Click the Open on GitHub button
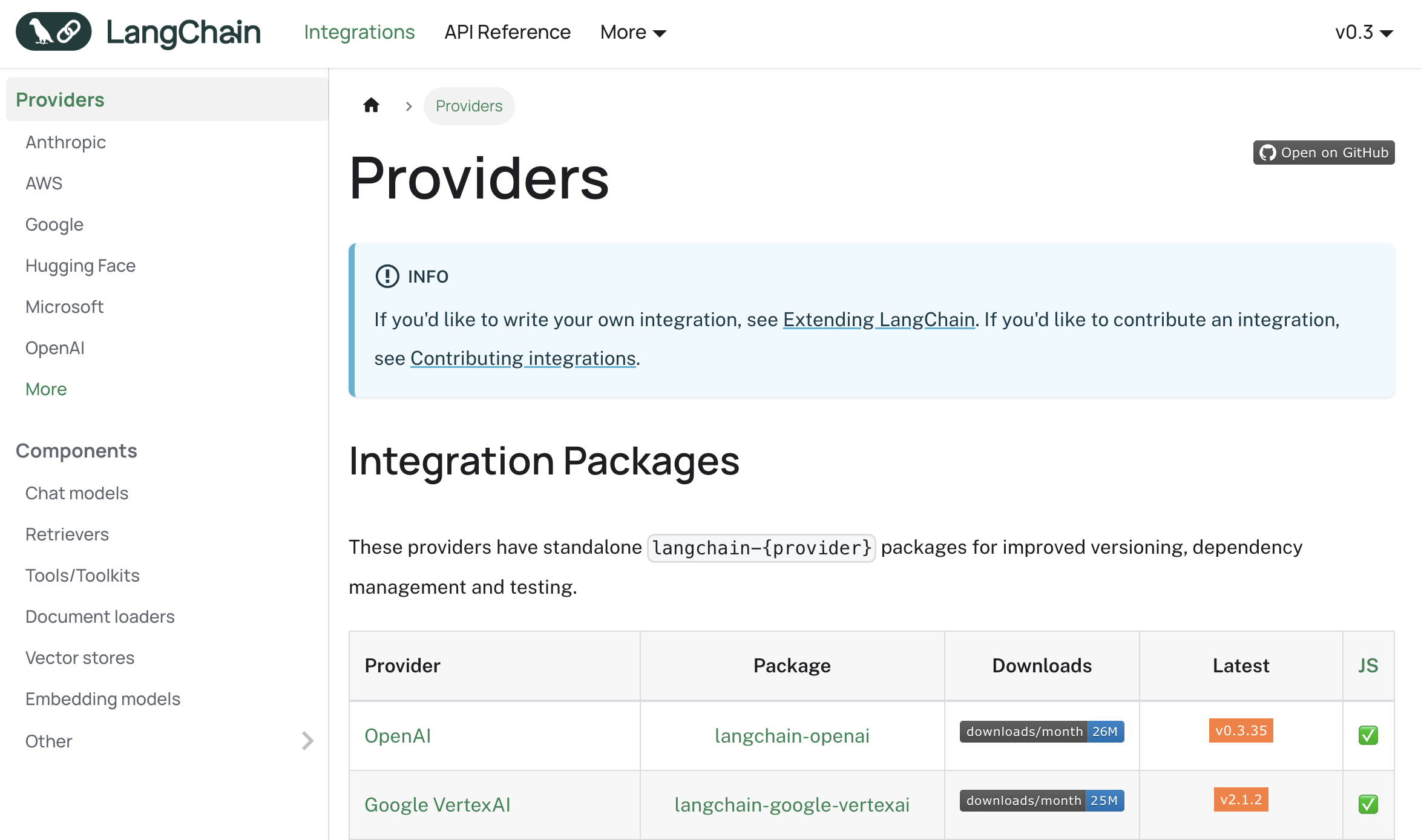The image size is (1421, 840). (1324, 153)
